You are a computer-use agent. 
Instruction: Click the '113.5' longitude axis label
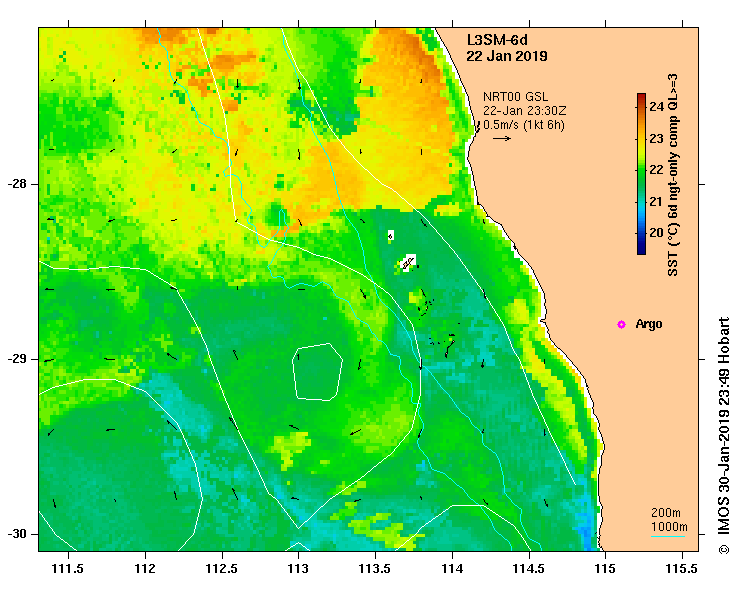tap(375, 568)
